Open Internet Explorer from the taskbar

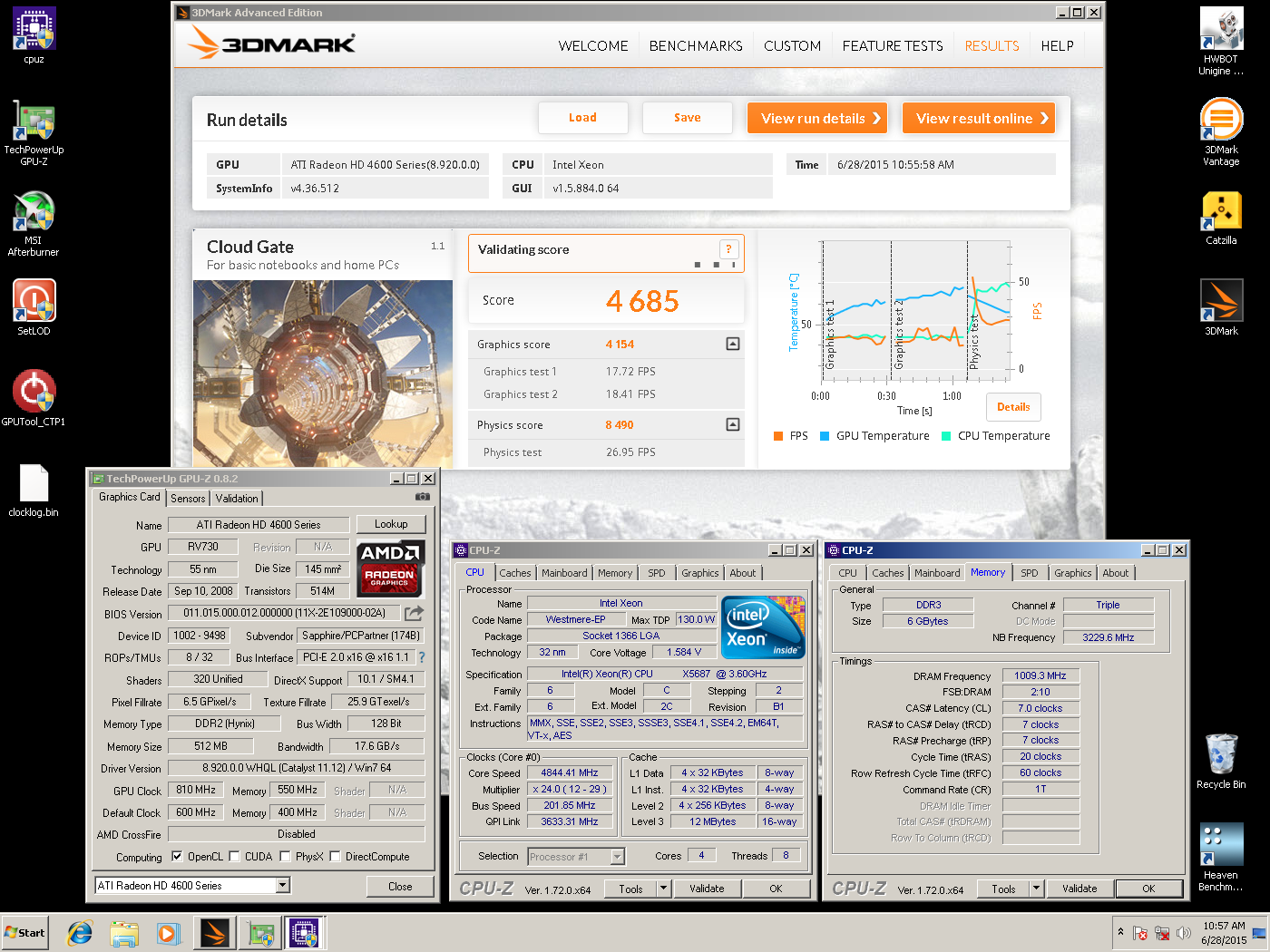(x=80, y=932)
